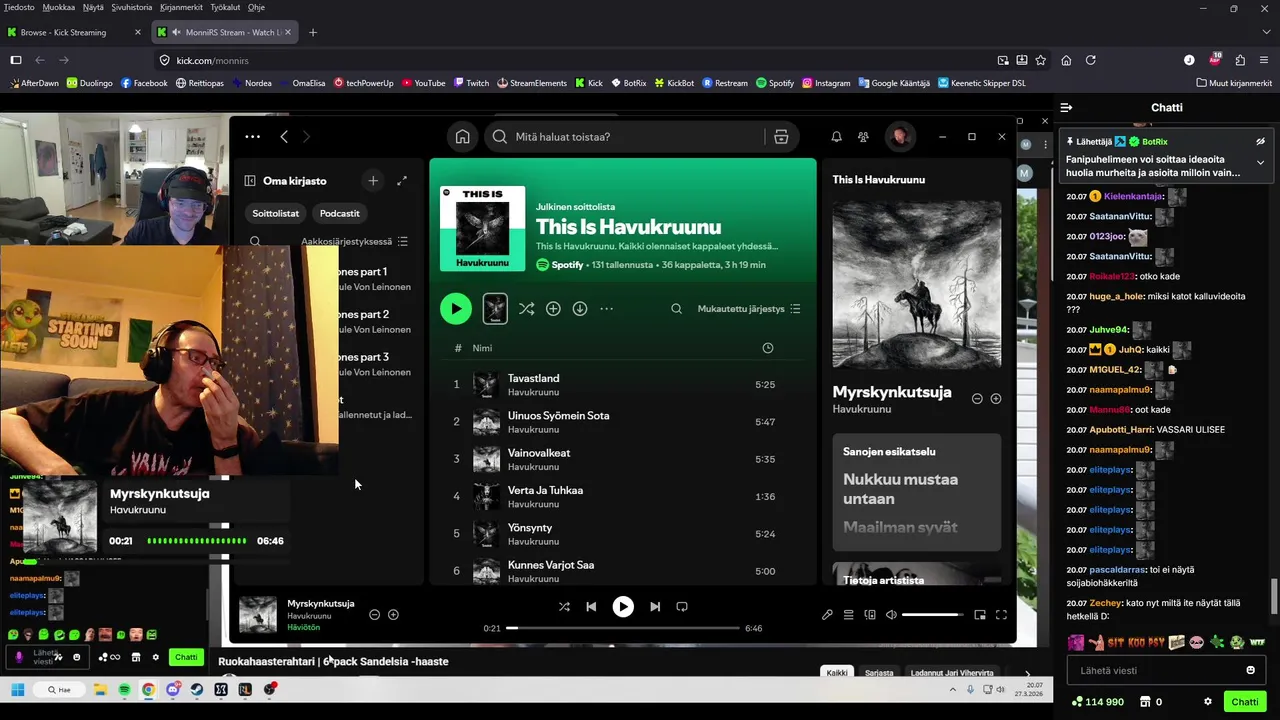Reload the Kick page
1280x720 pixels.
(x=1091, y=60)
